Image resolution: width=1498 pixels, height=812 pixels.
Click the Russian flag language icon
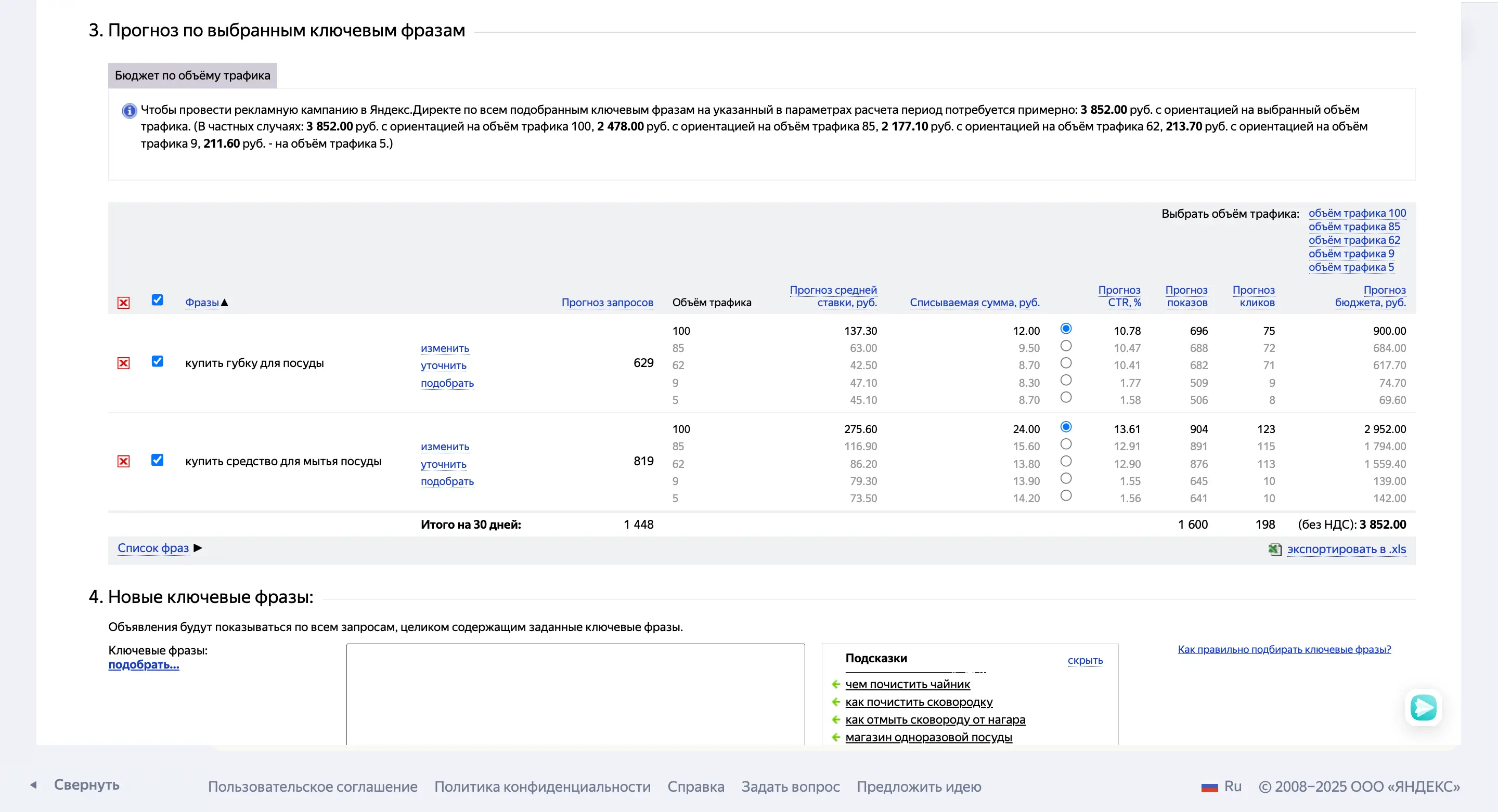(1209, 787)
